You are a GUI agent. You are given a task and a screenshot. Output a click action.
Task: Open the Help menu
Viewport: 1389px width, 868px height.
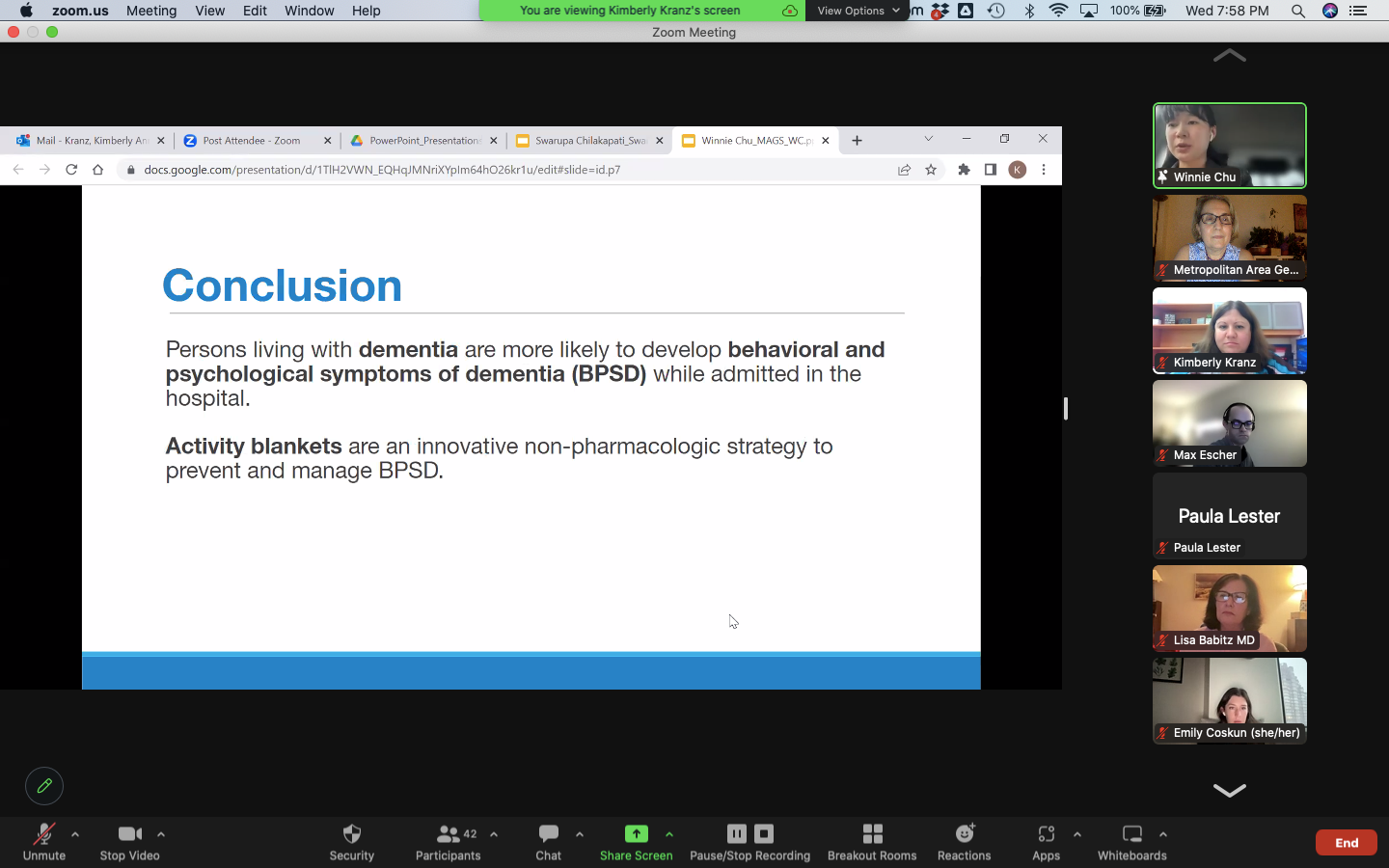[366, 11]
